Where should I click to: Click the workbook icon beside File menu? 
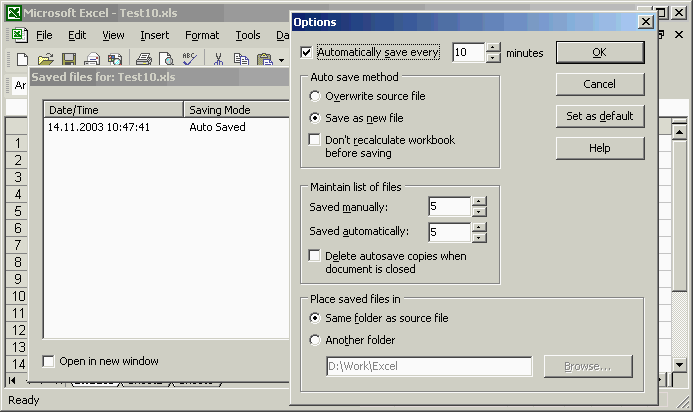(19, 35)
